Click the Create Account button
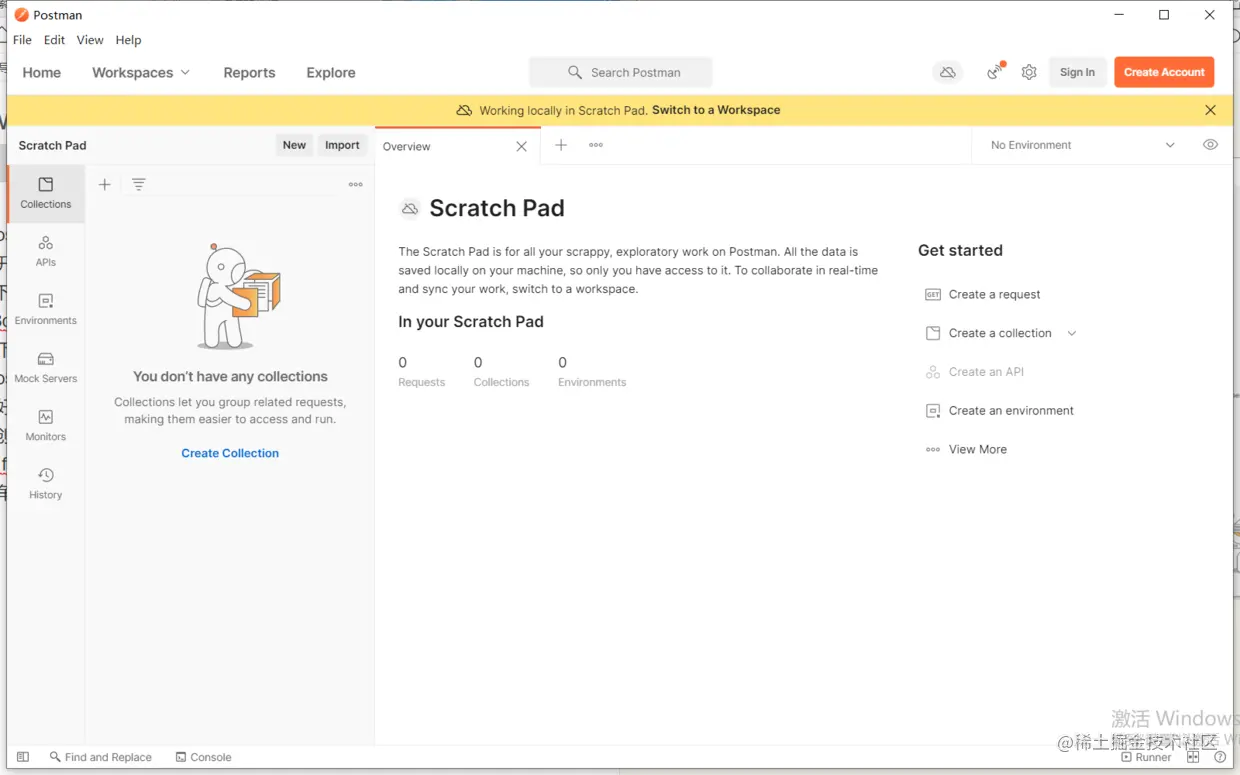This screenshot has height=775, width=1240. [x=1164, y=72]
